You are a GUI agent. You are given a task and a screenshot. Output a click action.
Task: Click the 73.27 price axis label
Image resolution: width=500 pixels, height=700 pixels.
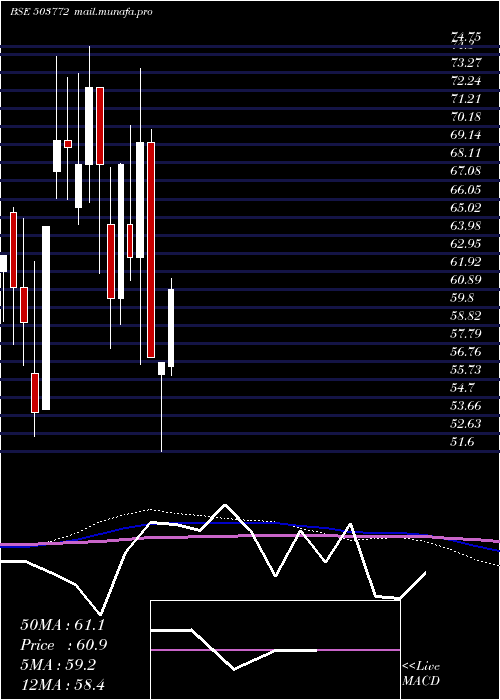466,62
